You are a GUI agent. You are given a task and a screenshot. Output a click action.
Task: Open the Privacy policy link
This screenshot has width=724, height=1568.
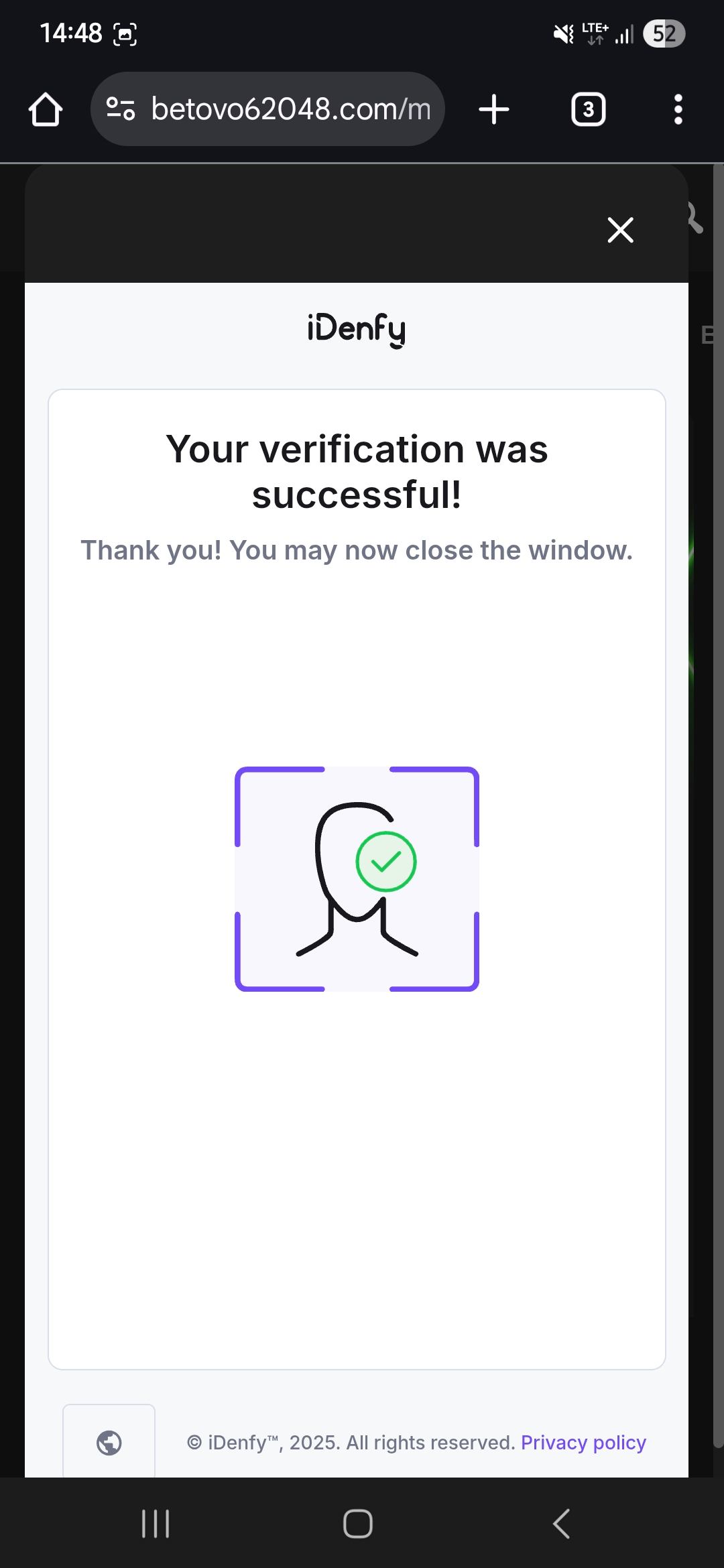click(583, 1442)
